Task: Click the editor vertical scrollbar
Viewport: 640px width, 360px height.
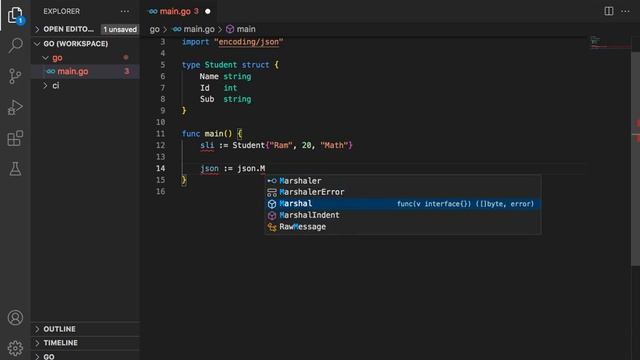Action: click(635, 159)
